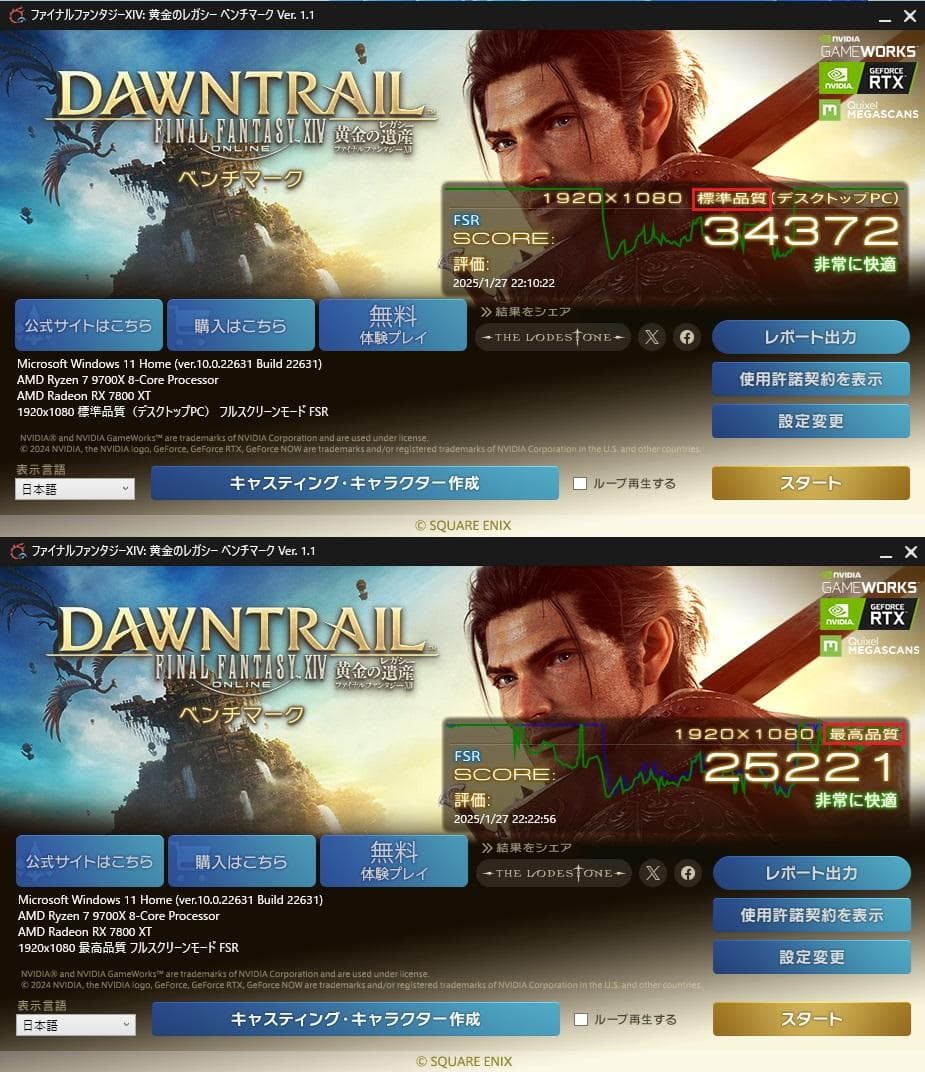
Task: Open The Lodestone link in upper window
Action: pos(552,337)
